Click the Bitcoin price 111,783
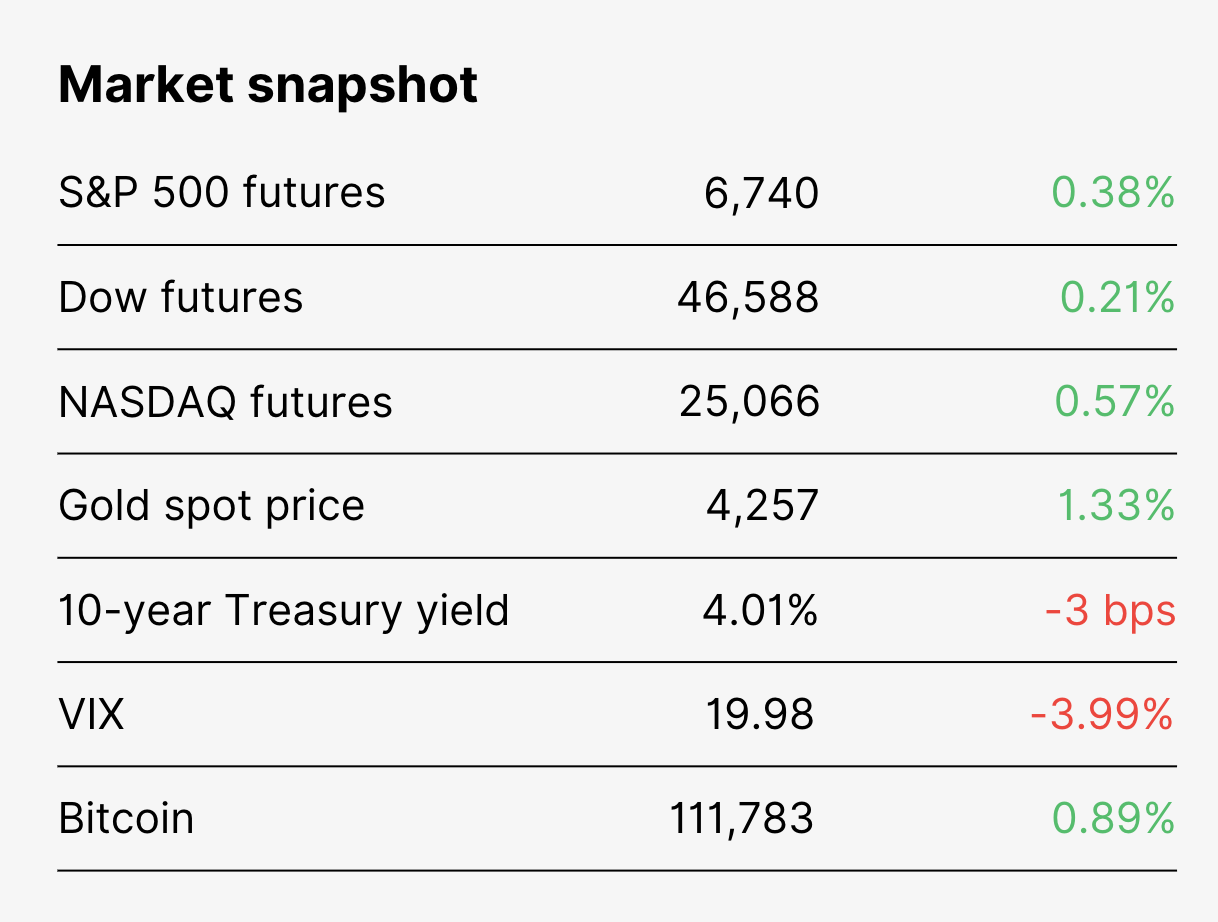1218x922 pixels. (741, 819)
